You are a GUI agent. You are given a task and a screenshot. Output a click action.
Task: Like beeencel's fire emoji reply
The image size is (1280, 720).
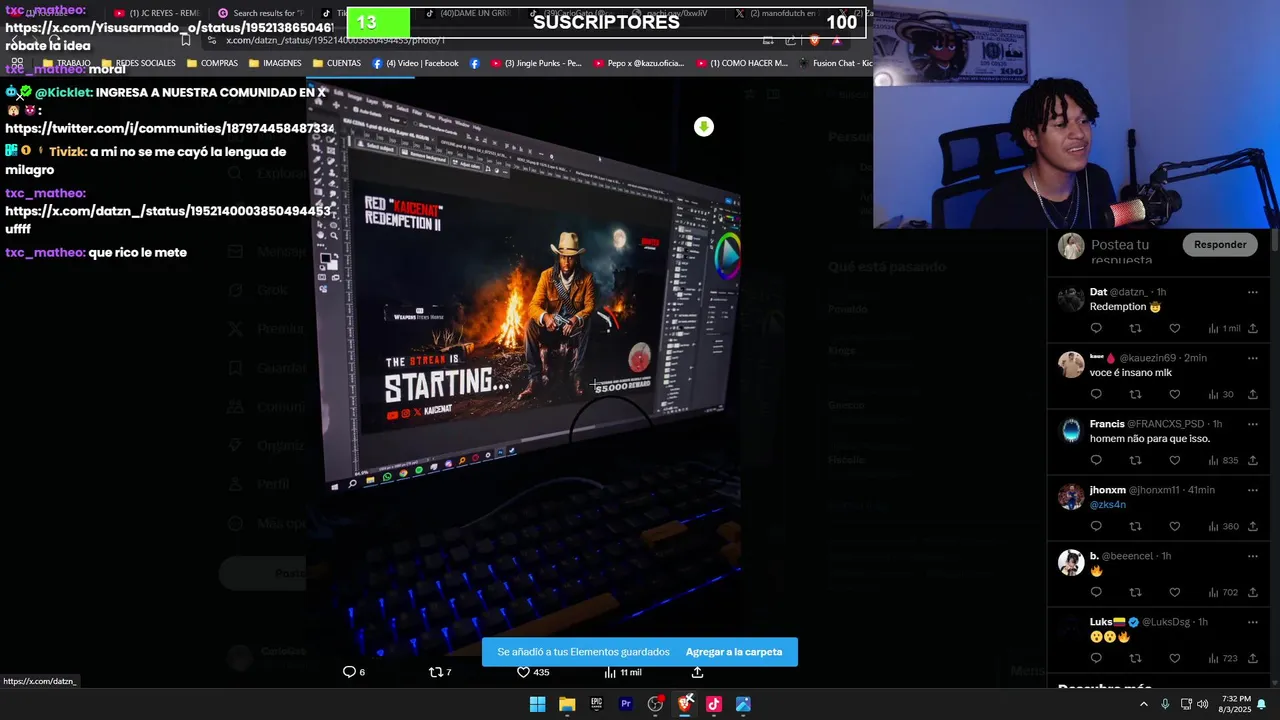1174,592
